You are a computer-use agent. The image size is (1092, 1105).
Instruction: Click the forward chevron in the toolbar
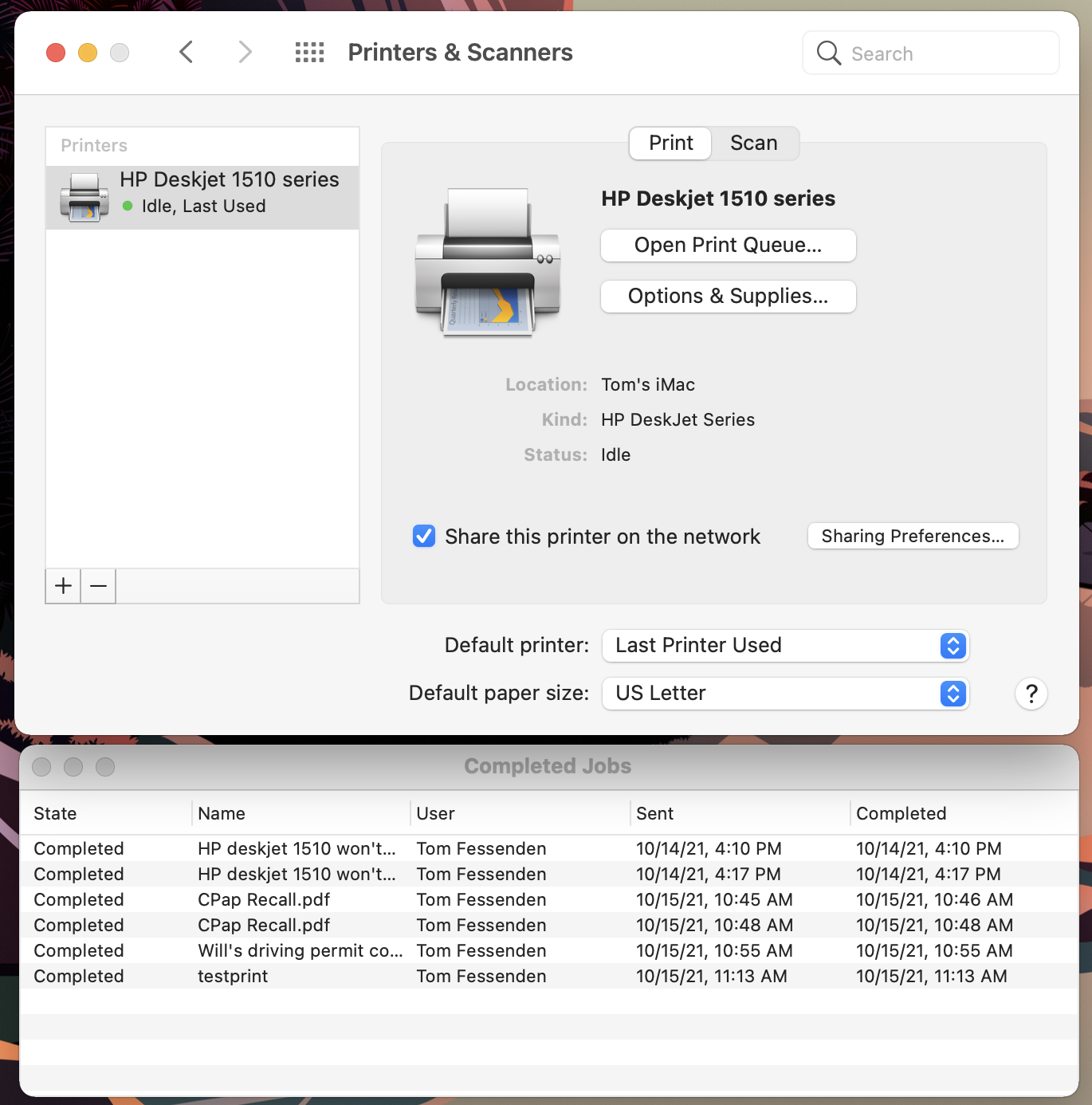pyautogui.click(x=245, y=53)
